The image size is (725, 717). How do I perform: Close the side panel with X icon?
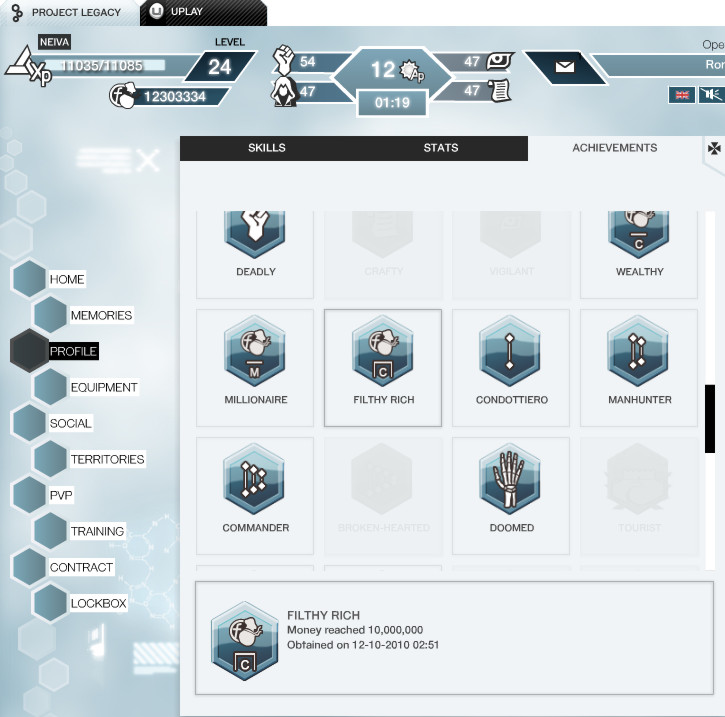point(148,160)
